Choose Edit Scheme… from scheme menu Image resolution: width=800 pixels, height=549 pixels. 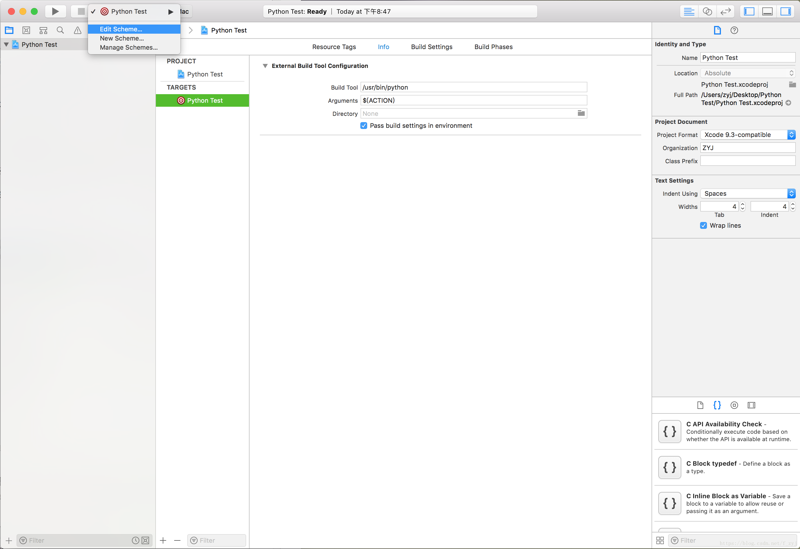coord(134,29)
